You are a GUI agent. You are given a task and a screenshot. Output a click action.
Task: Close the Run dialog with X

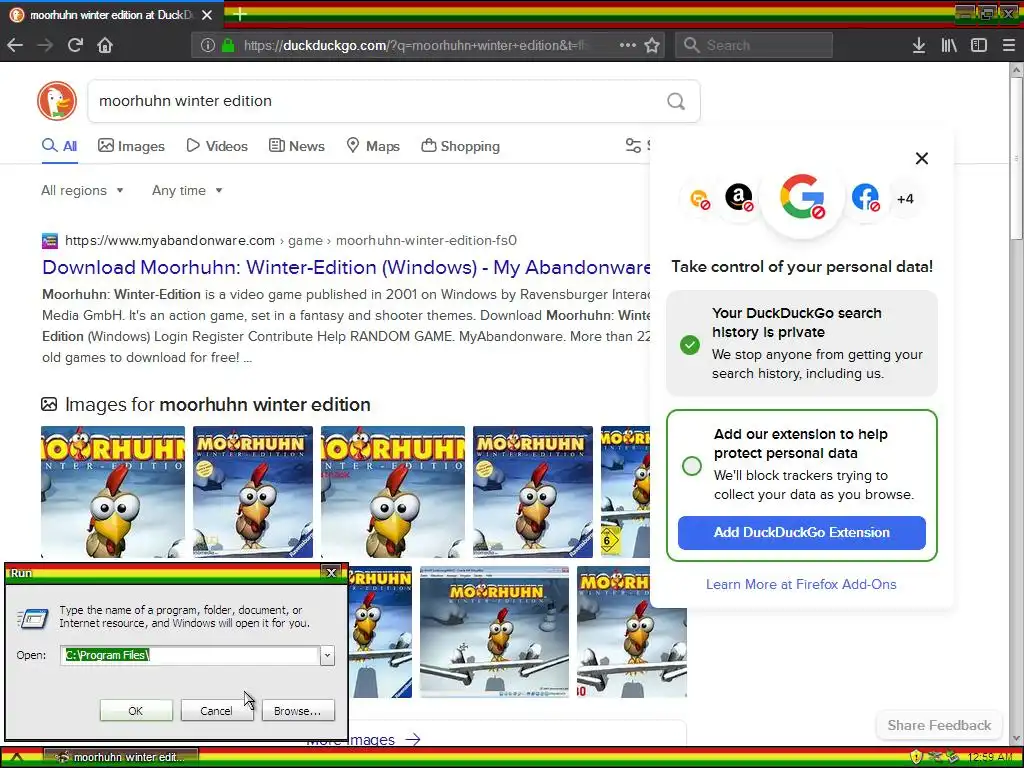click(x=331, y=573)
